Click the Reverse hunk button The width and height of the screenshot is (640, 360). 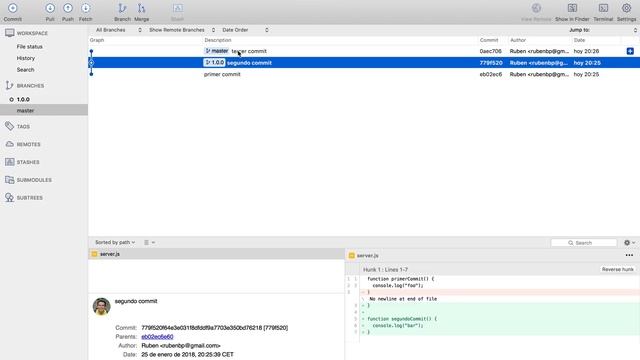click(618, 269)
